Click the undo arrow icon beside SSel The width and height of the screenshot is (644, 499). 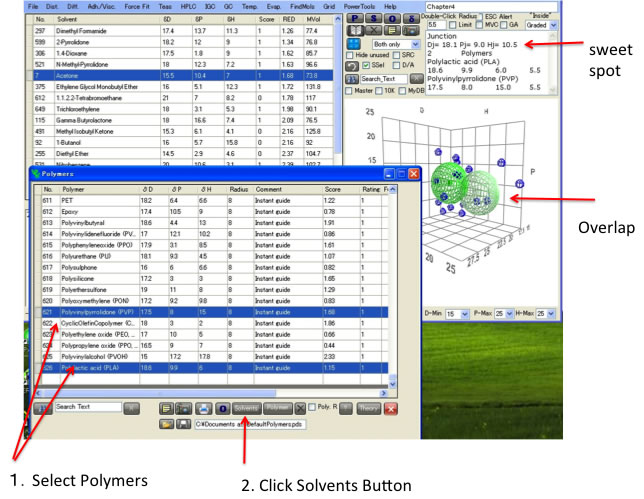click(x=352, y=66)
